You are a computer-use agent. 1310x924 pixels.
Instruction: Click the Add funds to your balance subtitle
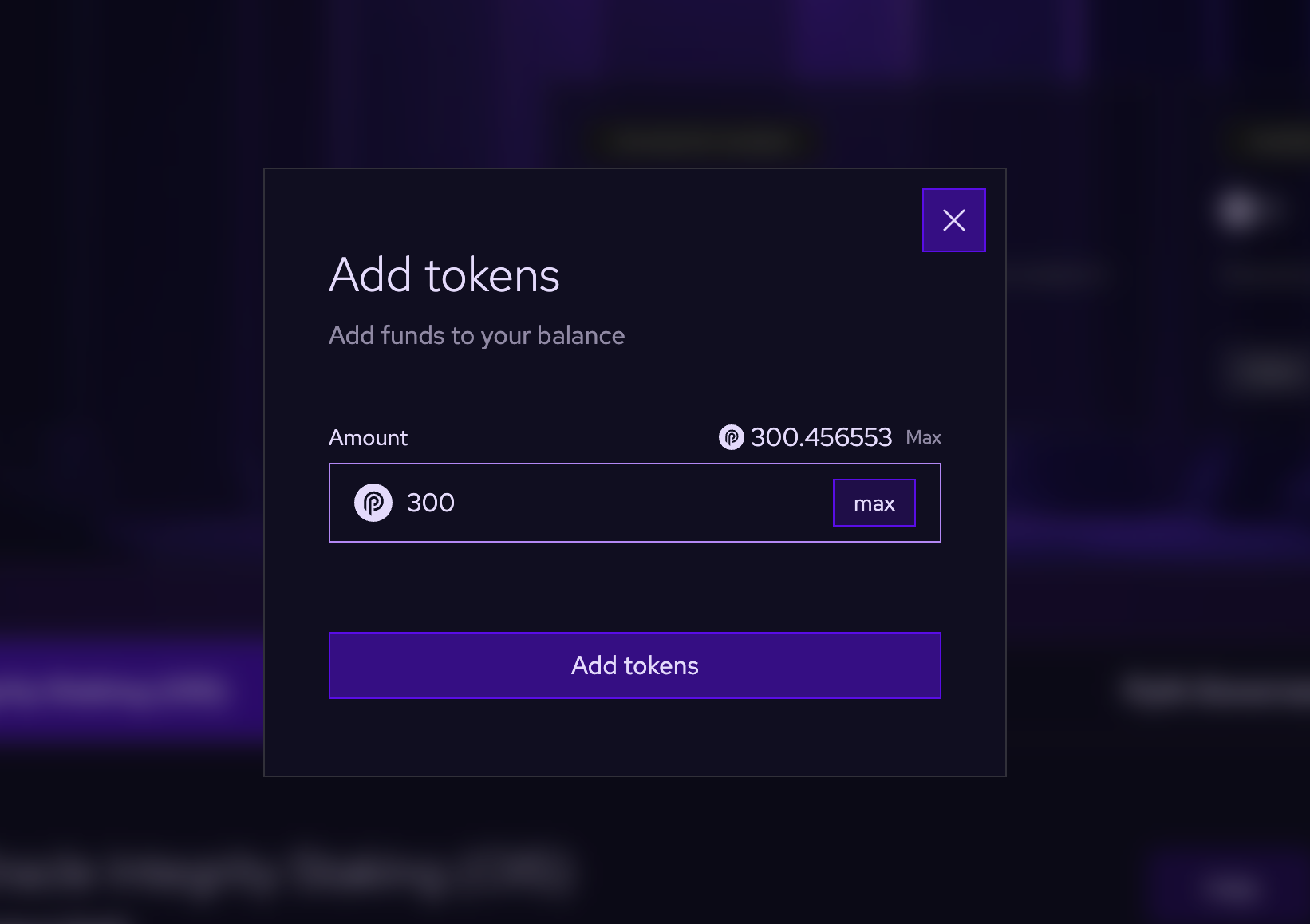[476, 335]
